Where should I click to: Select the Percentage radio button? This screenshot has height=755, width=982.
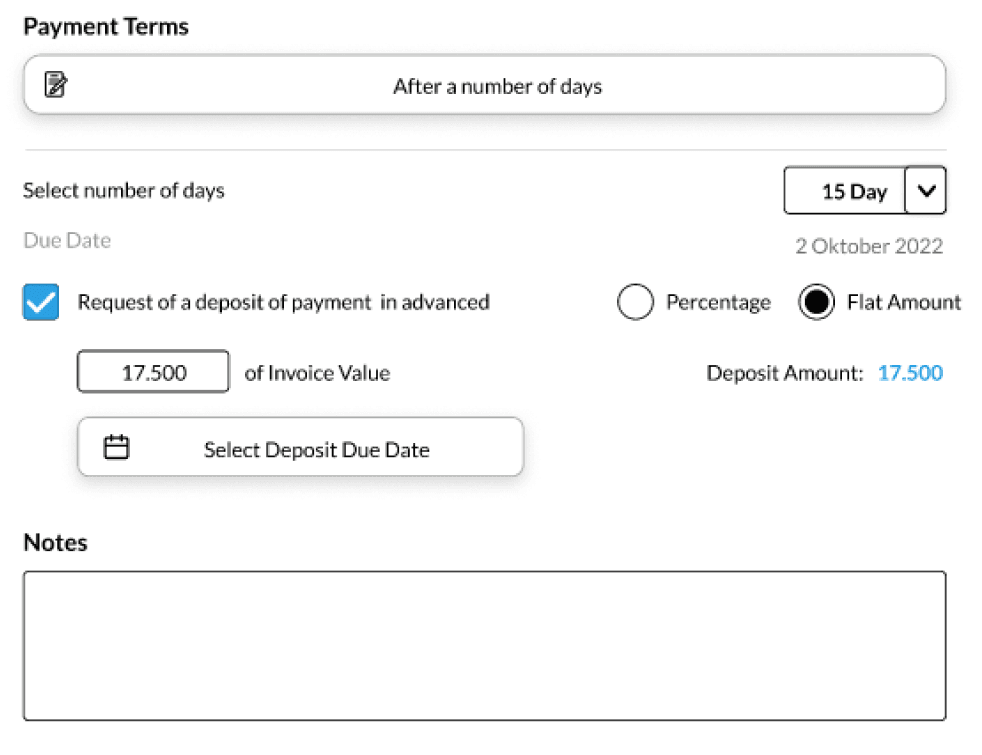tap(636, 301)
